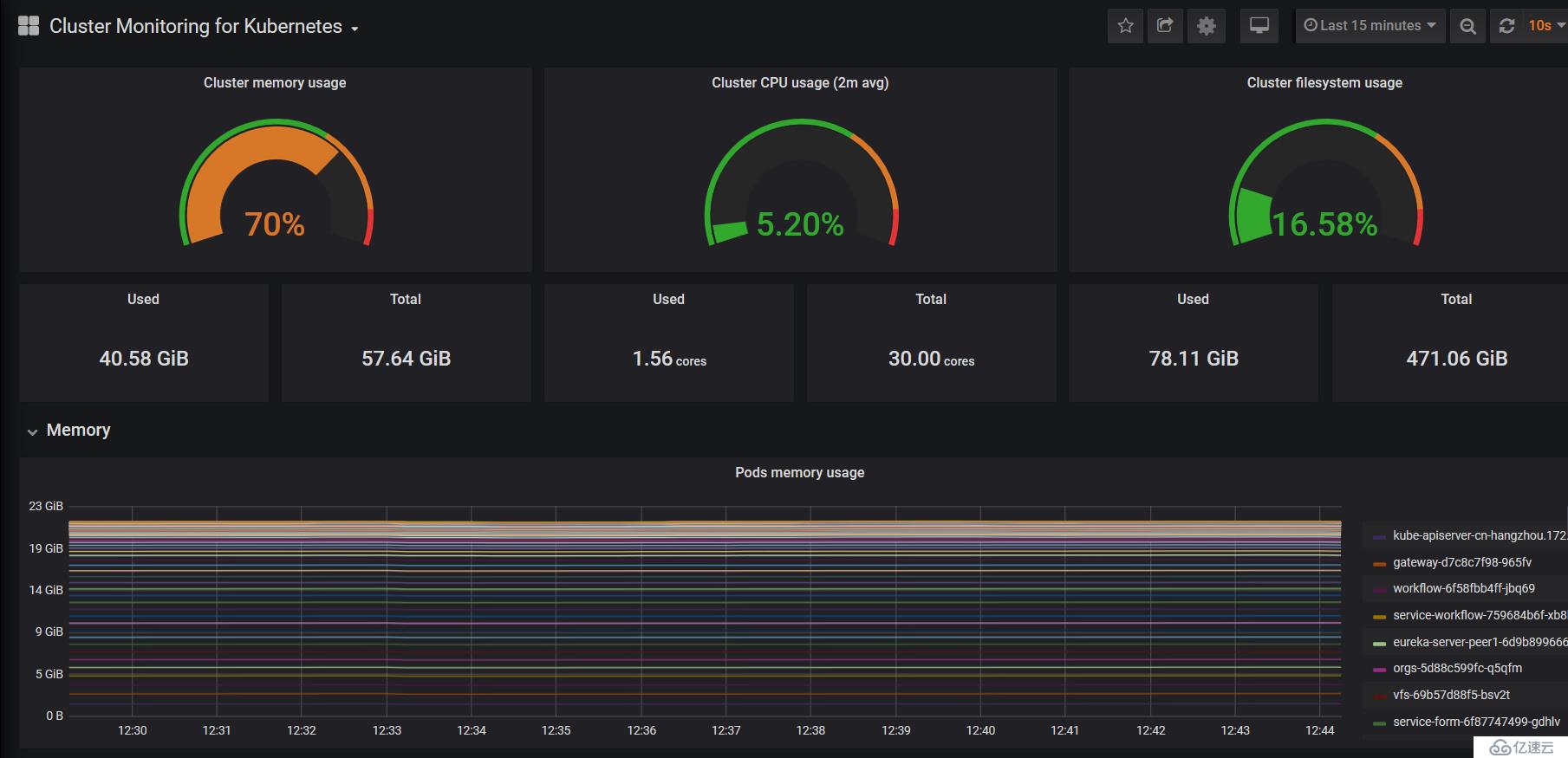Open color picker for gateway-d7c8c7f98 series swatch
The image size is (1568, 758).
click(1379, 564)
